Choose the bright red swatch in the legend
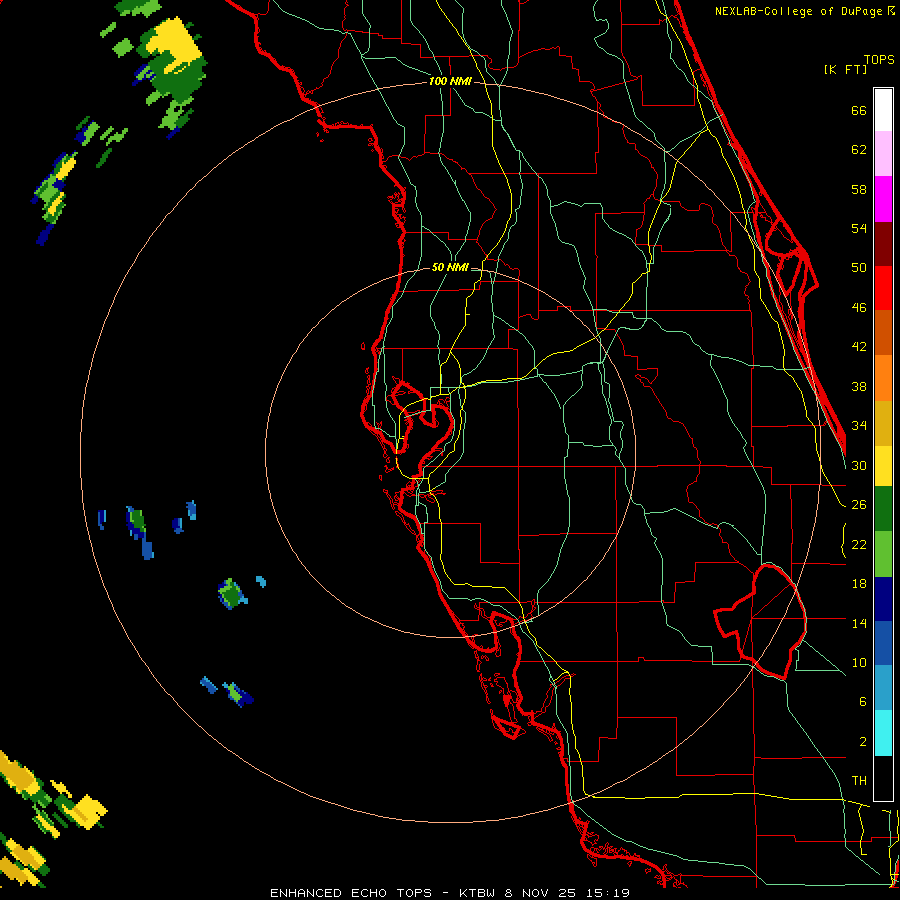Screen dimensions: 900x900 pyautogui.click(x=883, y=288)
